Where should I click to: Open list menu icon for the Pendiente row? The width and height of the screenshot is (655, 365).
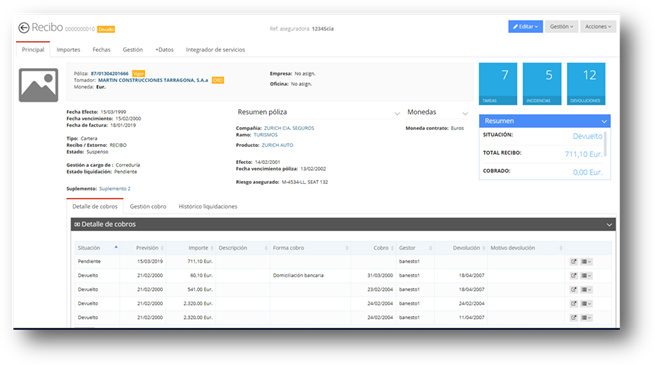pyautogui.click(x=586, y=261)
